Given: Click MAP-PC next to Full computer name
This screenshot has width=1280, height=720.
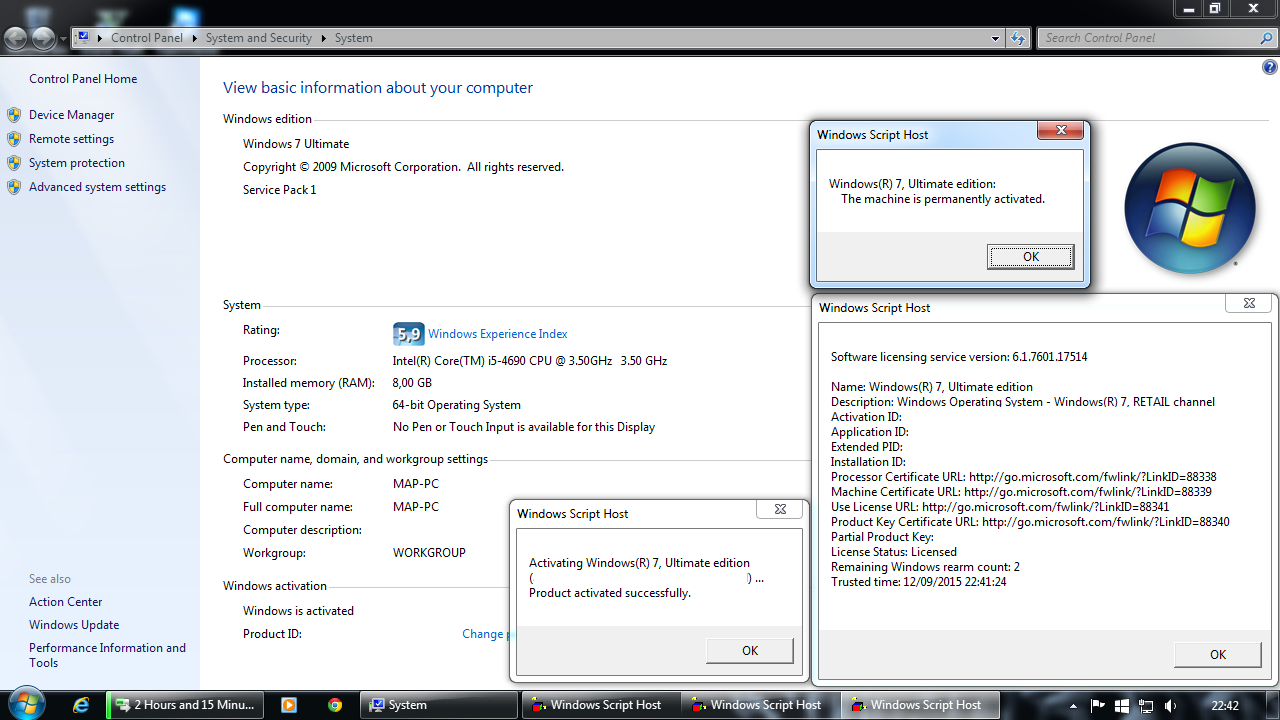Looking at the screenshot, I should pos(416,507).
